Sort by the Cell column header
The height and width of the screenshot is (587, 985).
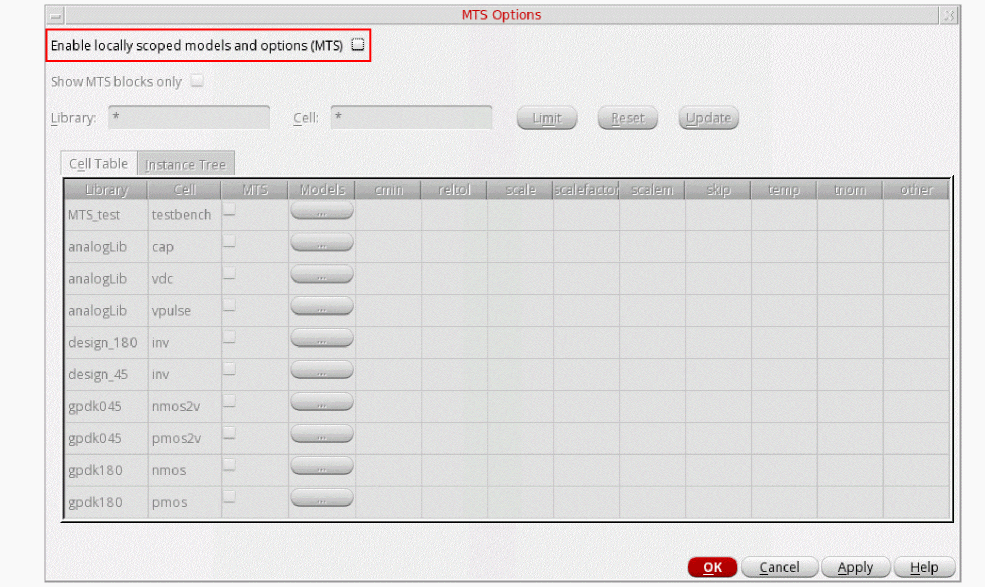pyautogui.click(x=185, y=189)
